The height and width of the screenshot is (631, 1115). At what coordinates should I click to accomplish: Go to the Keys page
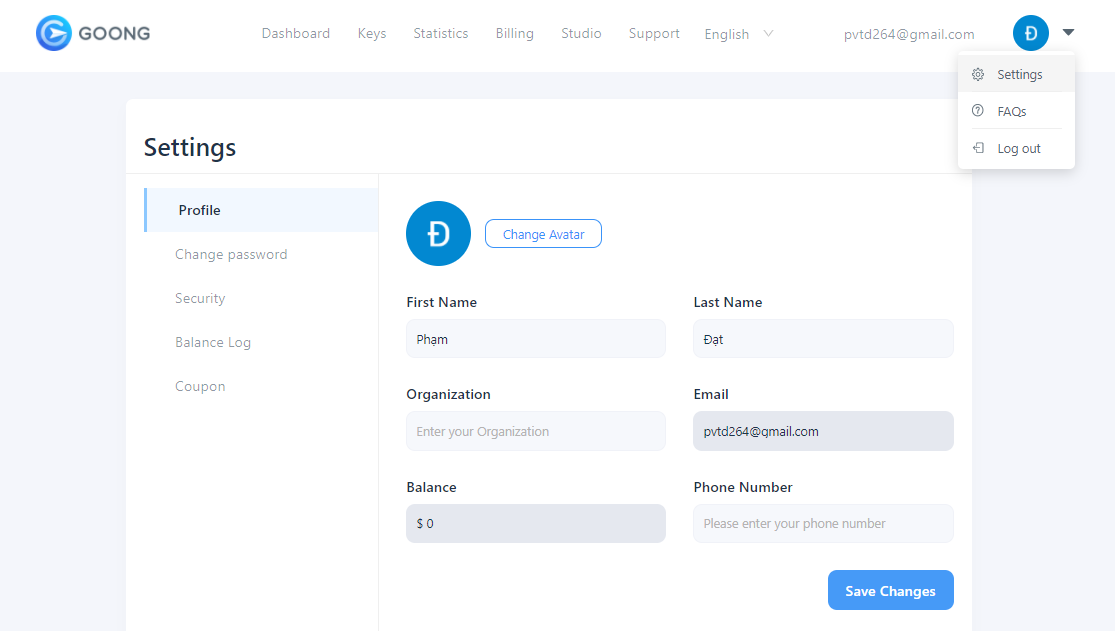(x=372, y=34)
